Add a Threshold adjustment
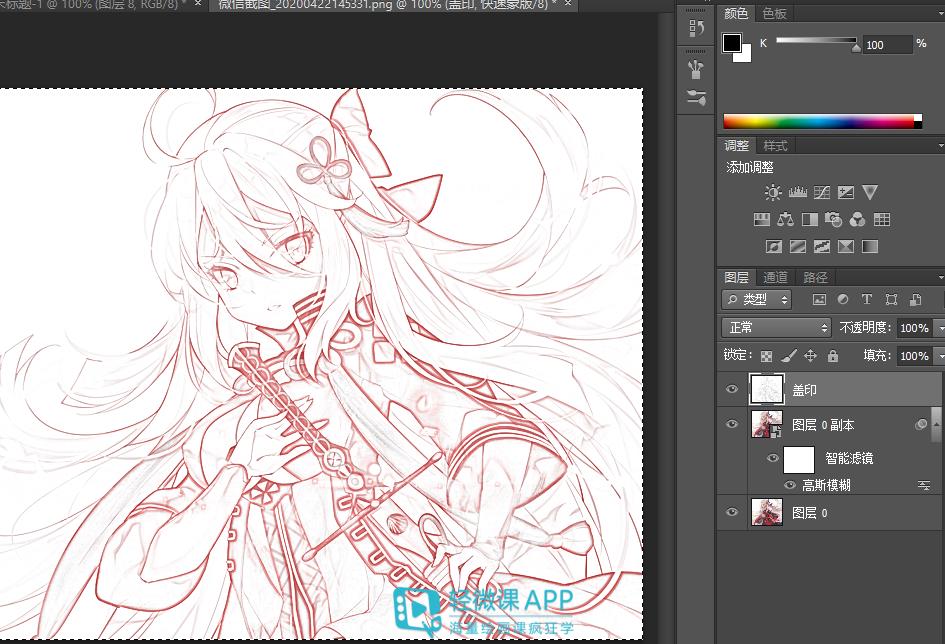 click(x=821, y=246)
